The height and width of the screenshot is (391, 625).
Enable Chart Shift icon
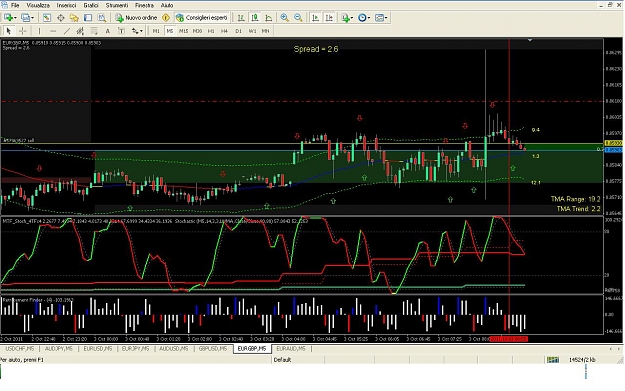[329, 18]
